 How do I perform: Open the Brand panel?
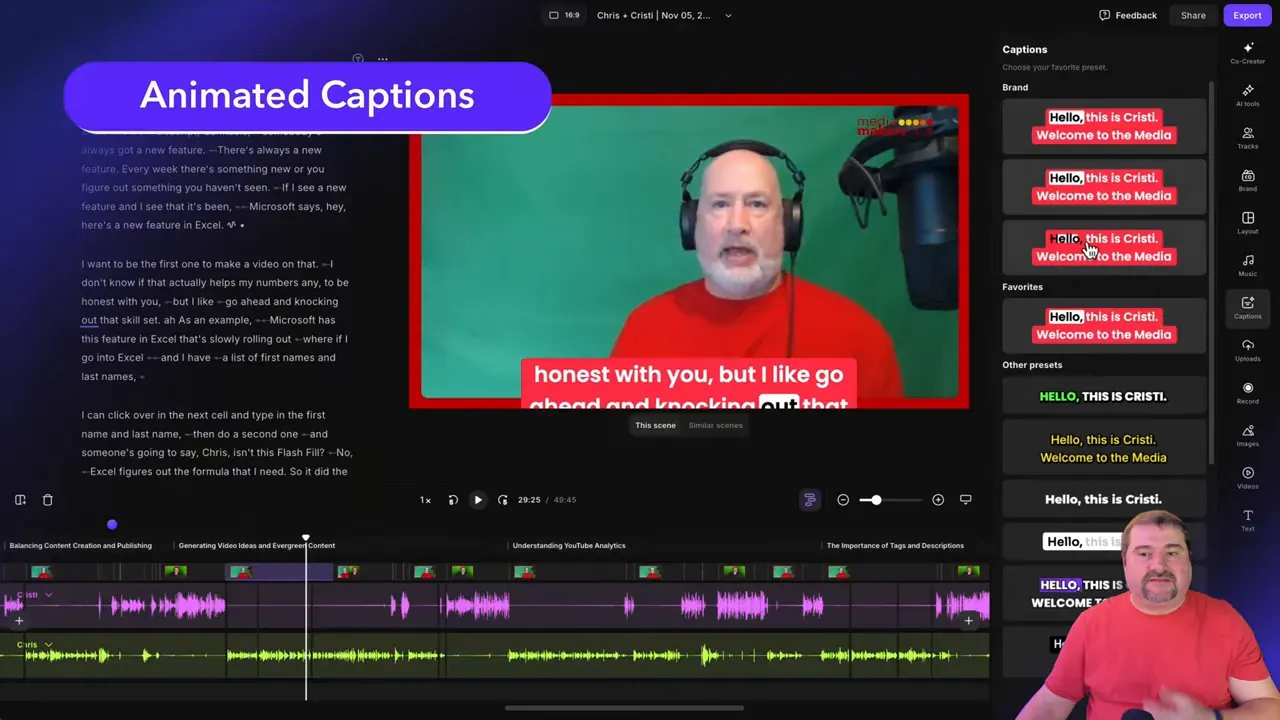1248,182
